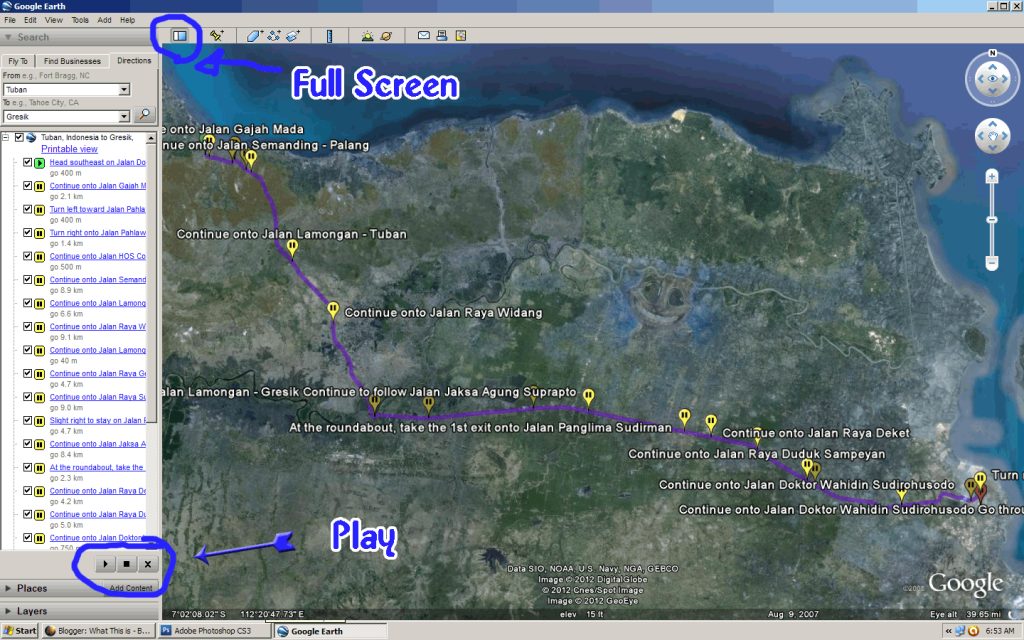Open the From dropdown showing Tuban

[x=124, y=89]
